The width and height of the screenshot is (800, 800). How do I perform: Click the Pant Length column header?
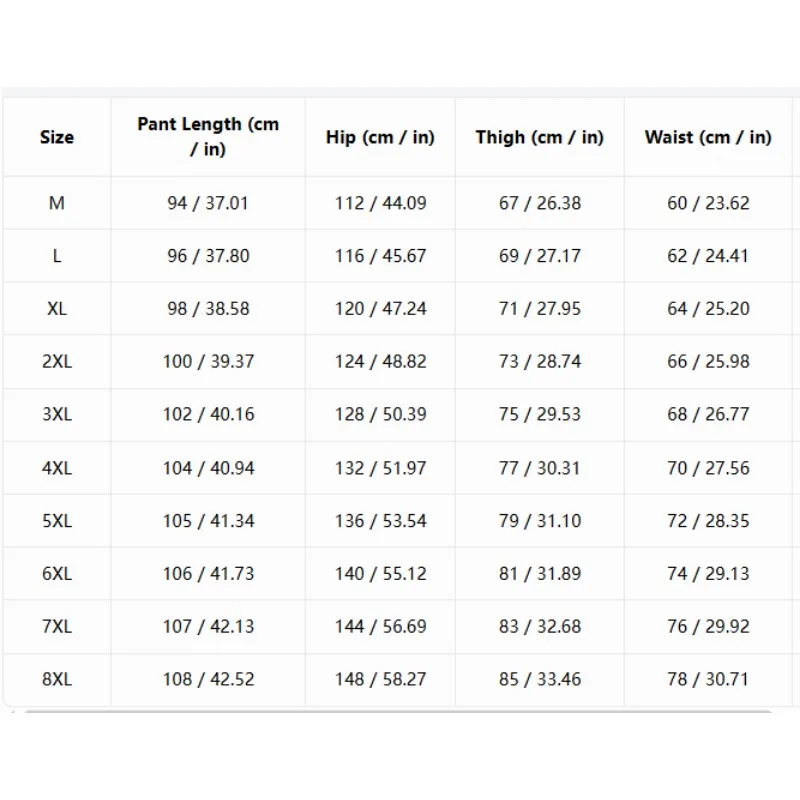tap(208, 136)
